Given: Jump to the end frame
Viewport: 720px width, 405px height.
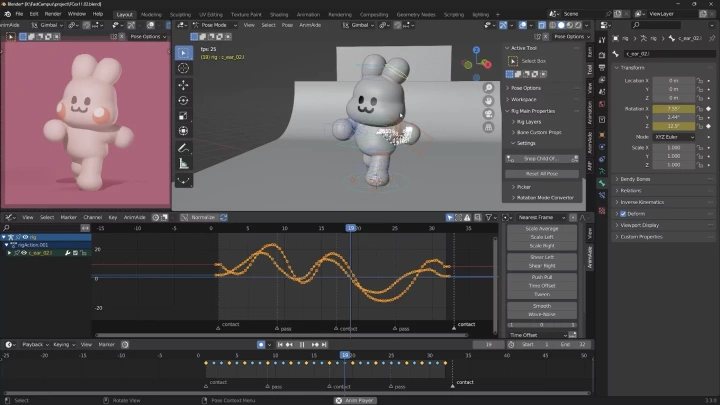Looking at the screenshot, I should pyautogui.click(x=324, y=344).
